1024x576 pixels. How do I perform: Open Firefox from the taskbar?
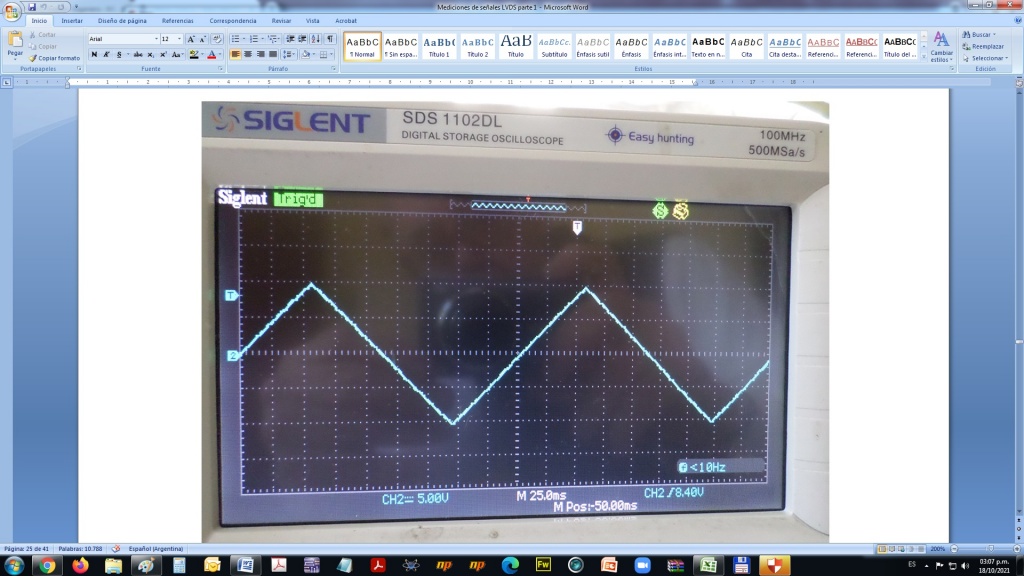pos(80,565)
